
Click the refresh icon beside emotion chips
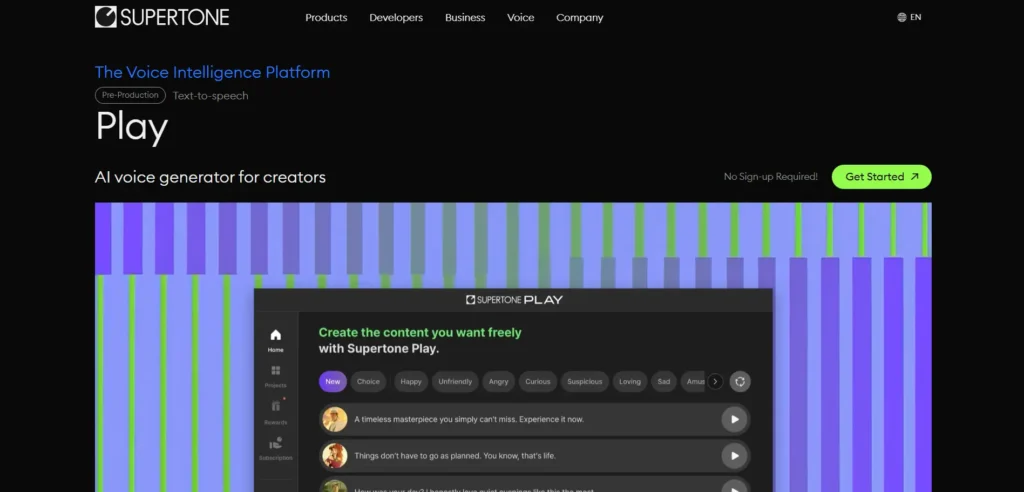[x=740, y=381]
